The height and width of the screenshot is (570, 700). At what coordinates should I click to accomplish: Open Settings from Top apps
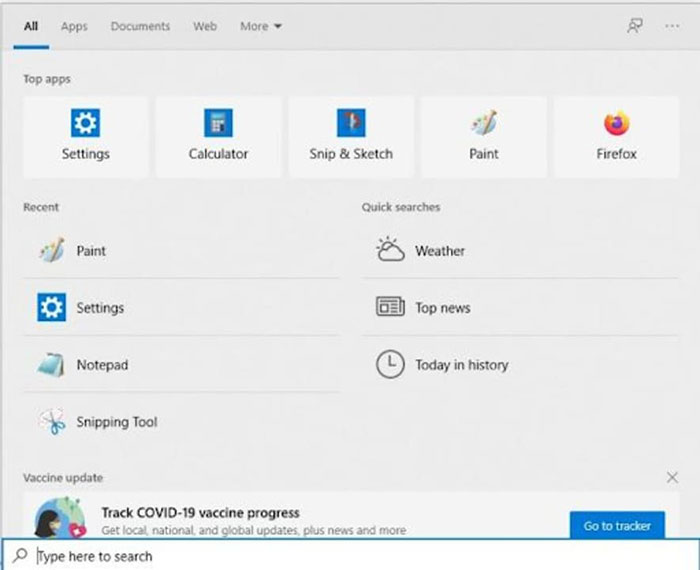pos(85,137)
